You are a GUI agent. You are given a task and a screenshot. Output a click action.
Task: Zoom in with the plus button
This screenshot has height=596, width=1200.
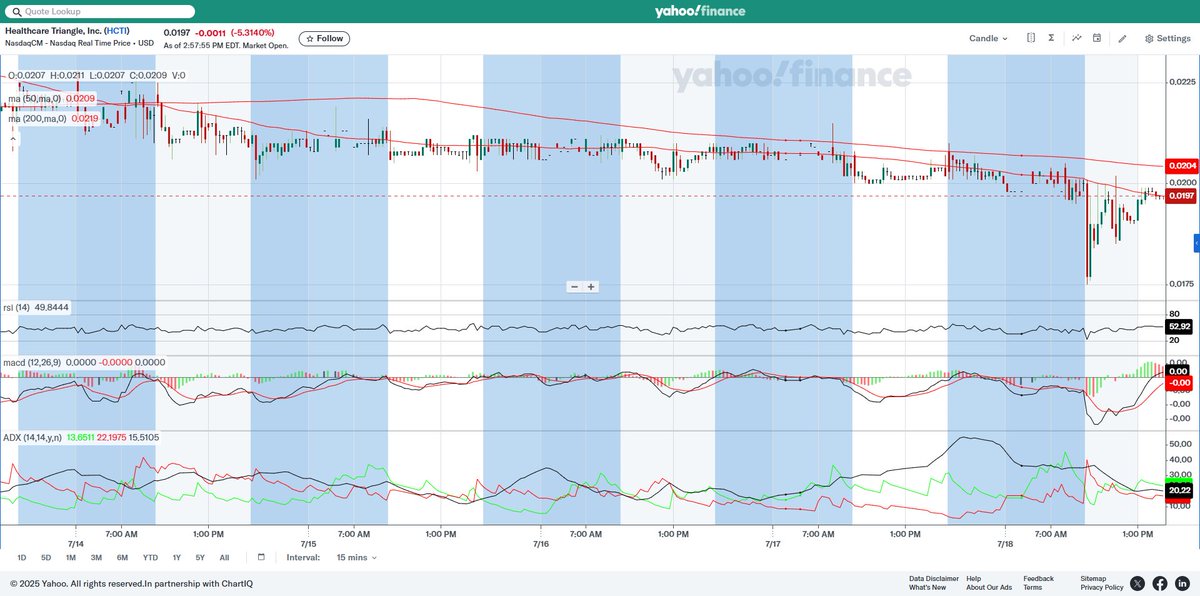pos(591,287)
